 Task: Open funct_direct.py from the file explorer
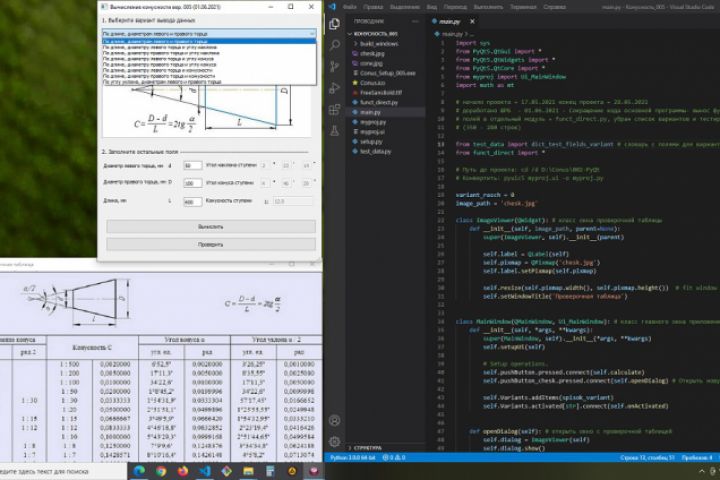378,102
